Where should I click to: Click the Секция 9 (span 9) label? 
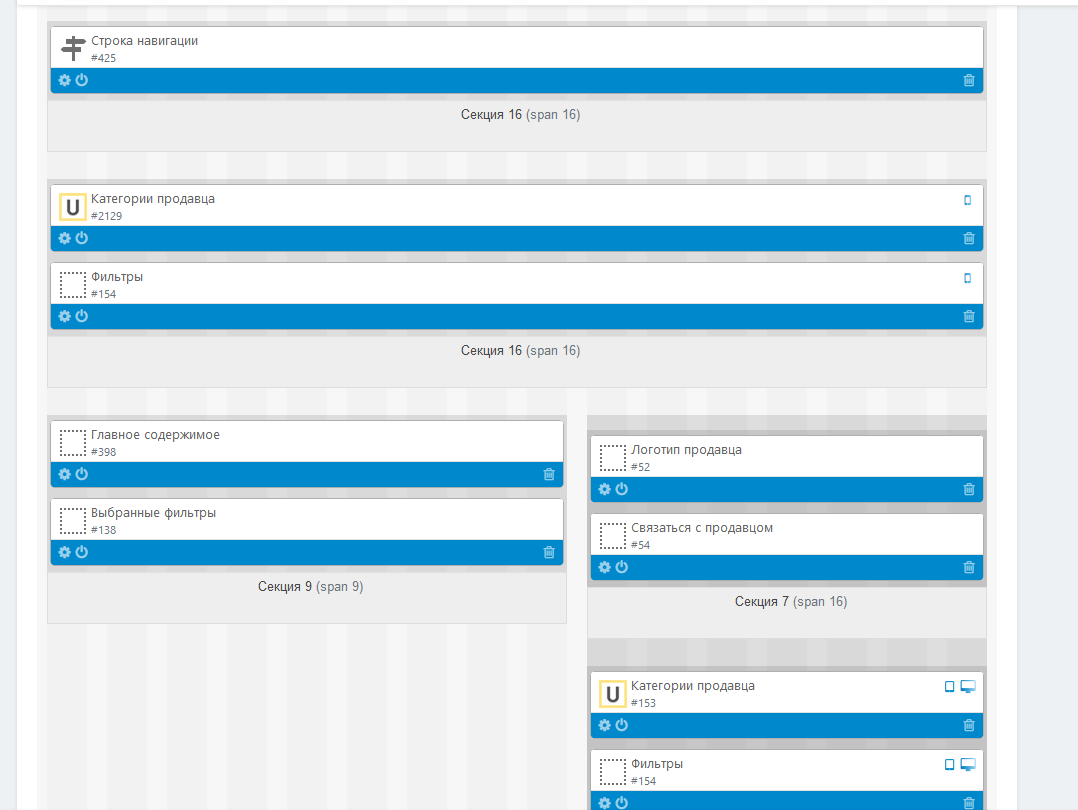pyautogui.click(x=311, y=587)
